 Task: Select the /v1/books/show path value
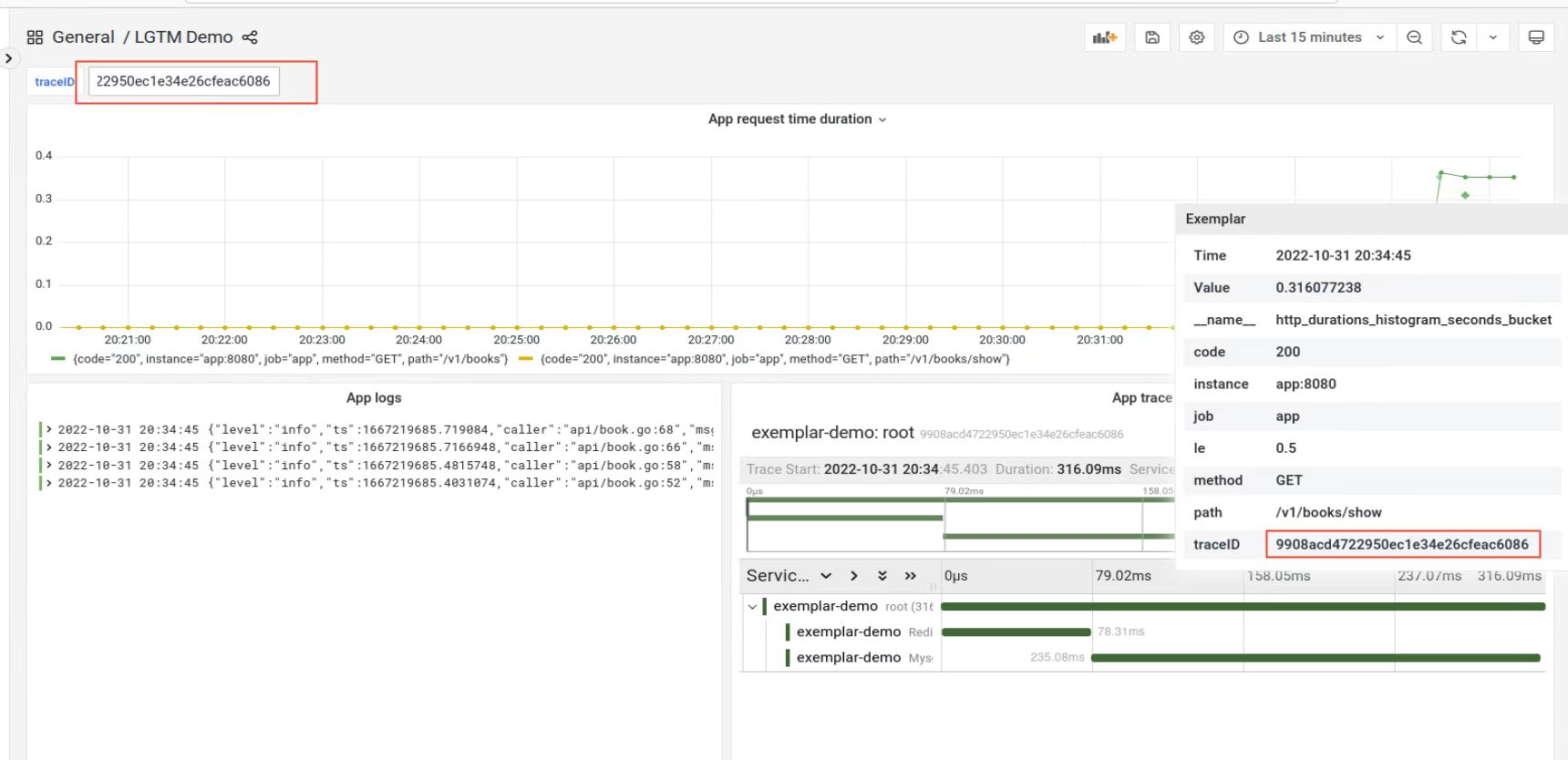coord(1328,512)
